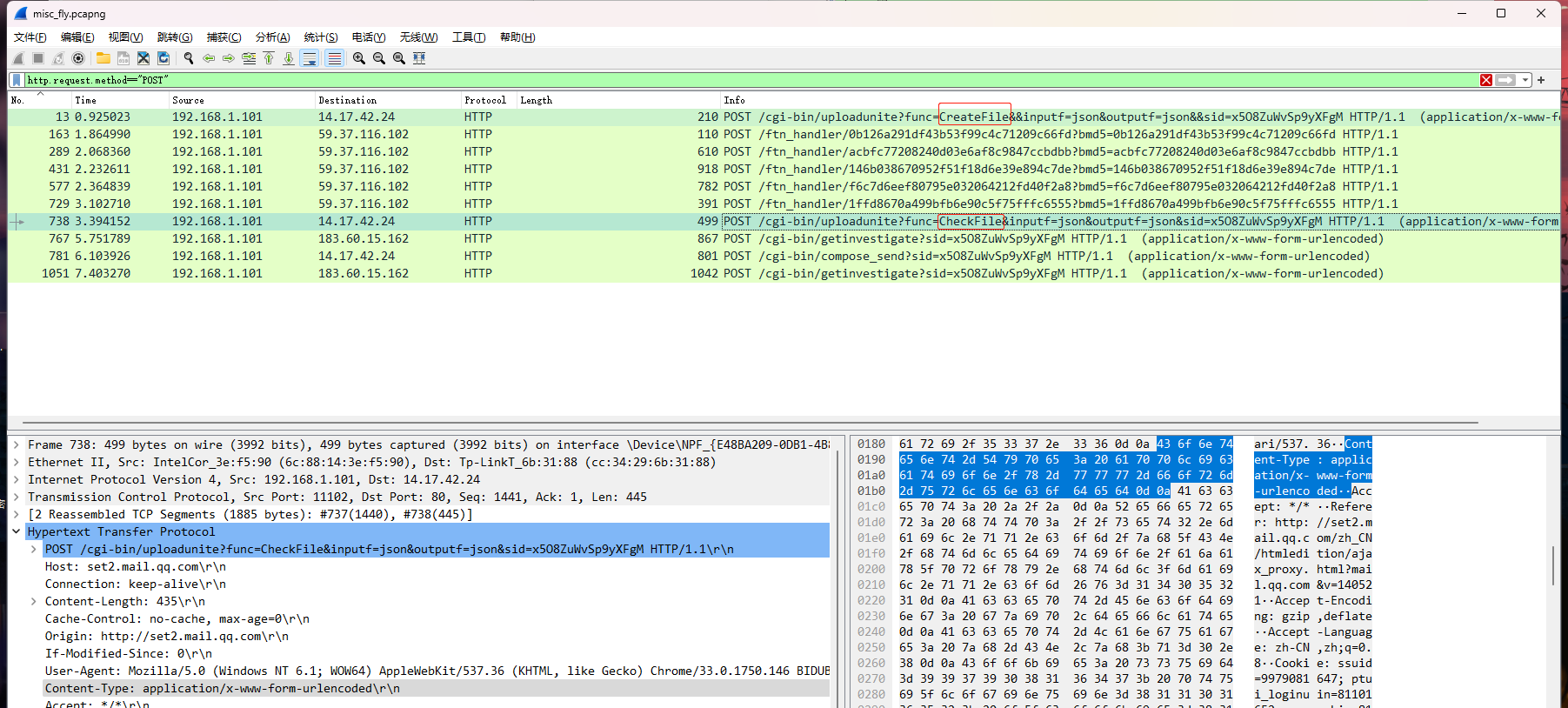Go back to the previous packet
The height and width of the screenshot is (708, 1568).
click(209, 58)
